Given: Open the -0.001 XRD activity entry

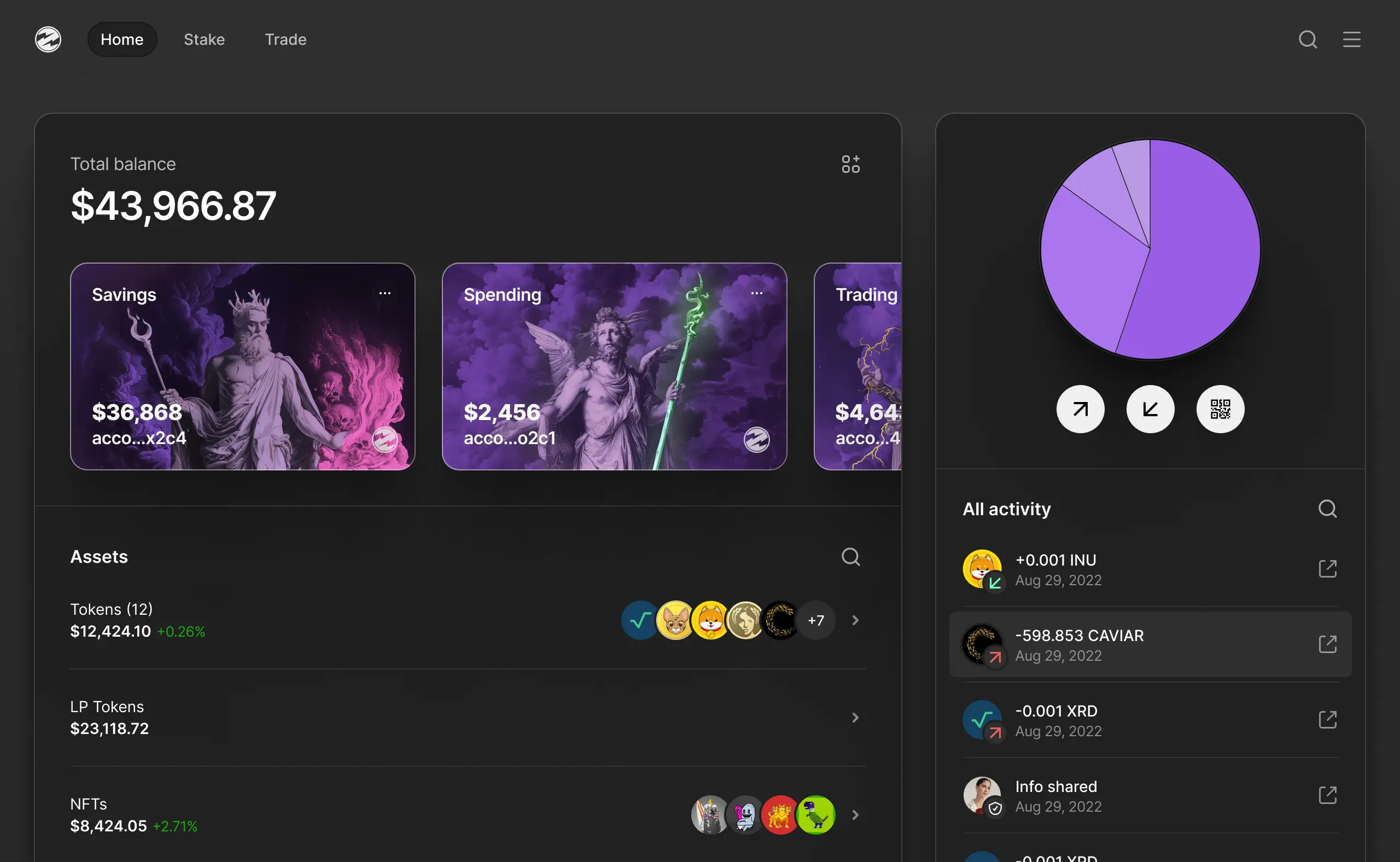Looking at the screenshot, I should tap(1150, 720).
